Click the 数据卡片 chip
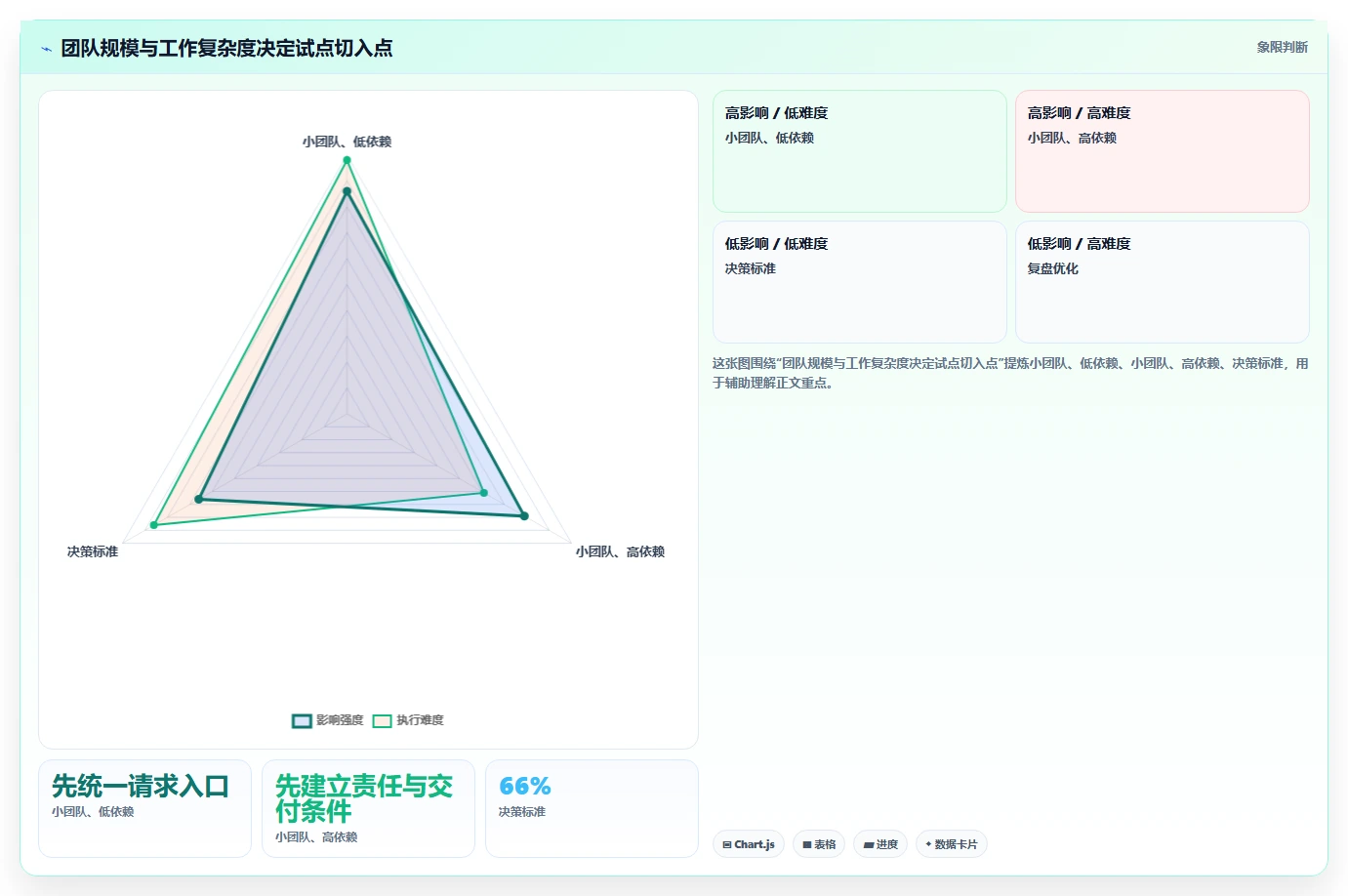 [x=952, y=844]
